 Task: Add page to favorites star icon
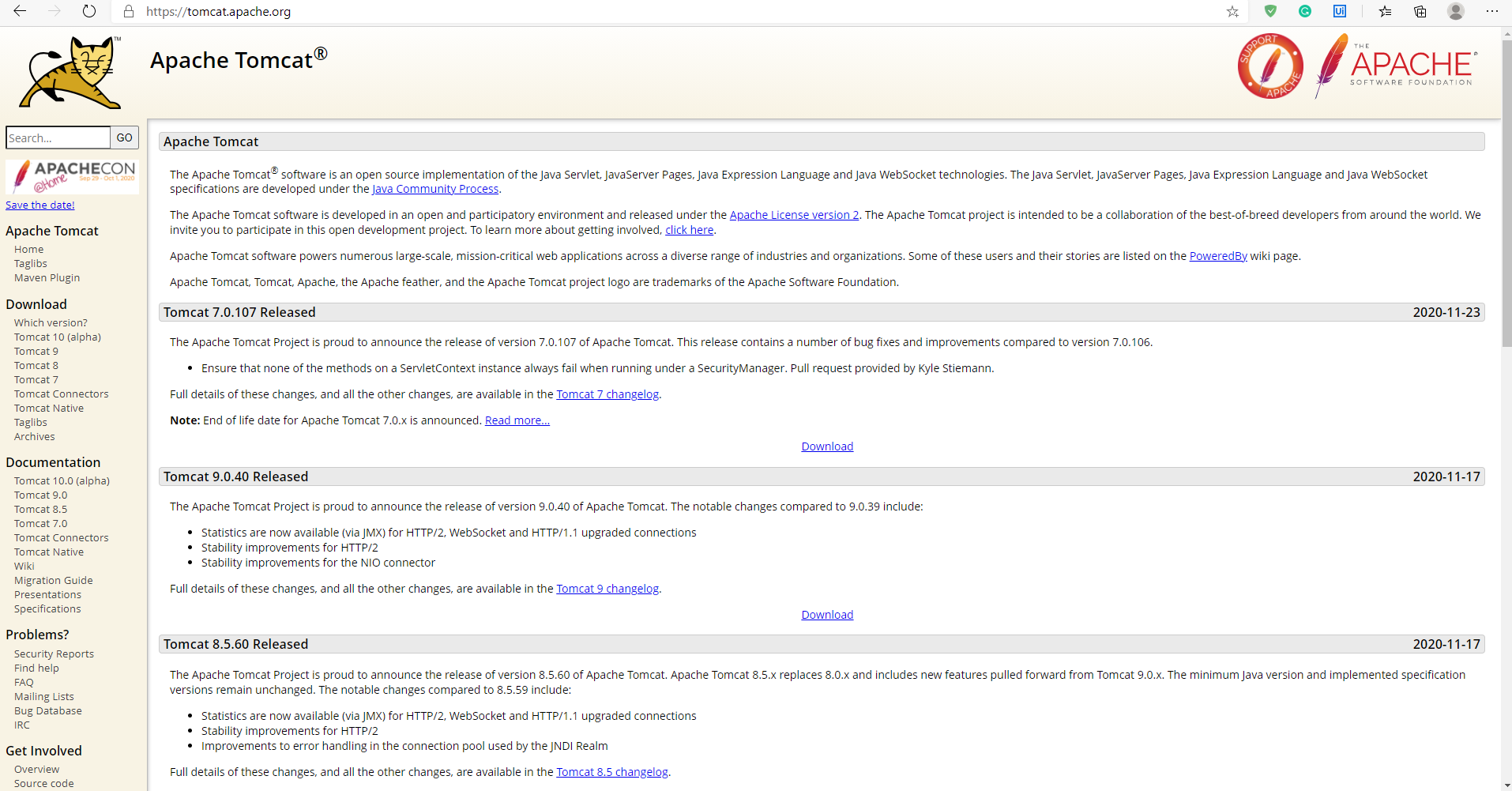tap(1232, 11)
